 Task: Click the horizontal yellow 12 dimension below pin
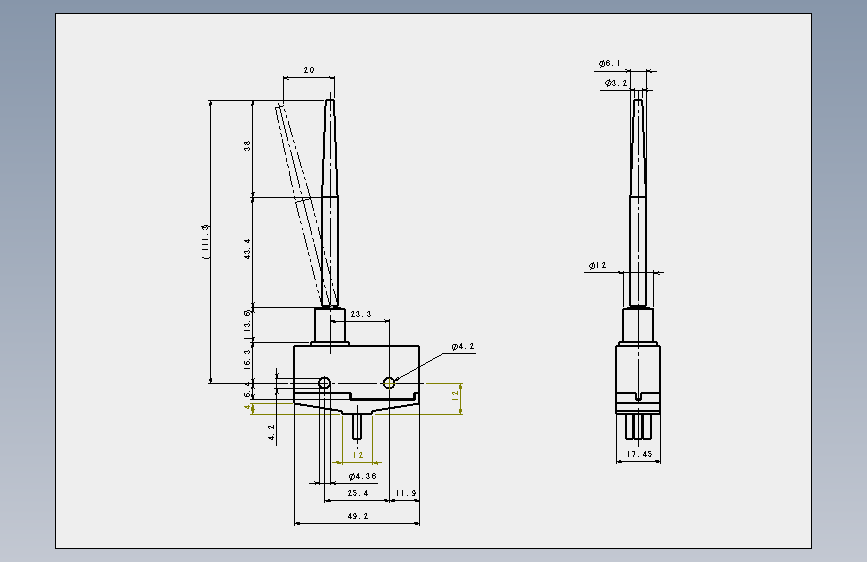click(358, 455)
